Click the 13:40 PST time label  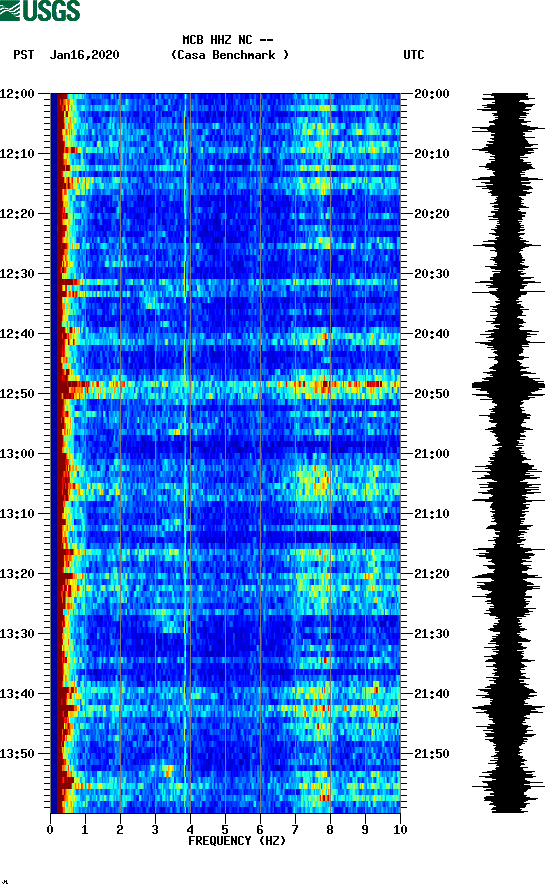click(x=18, y=694)
